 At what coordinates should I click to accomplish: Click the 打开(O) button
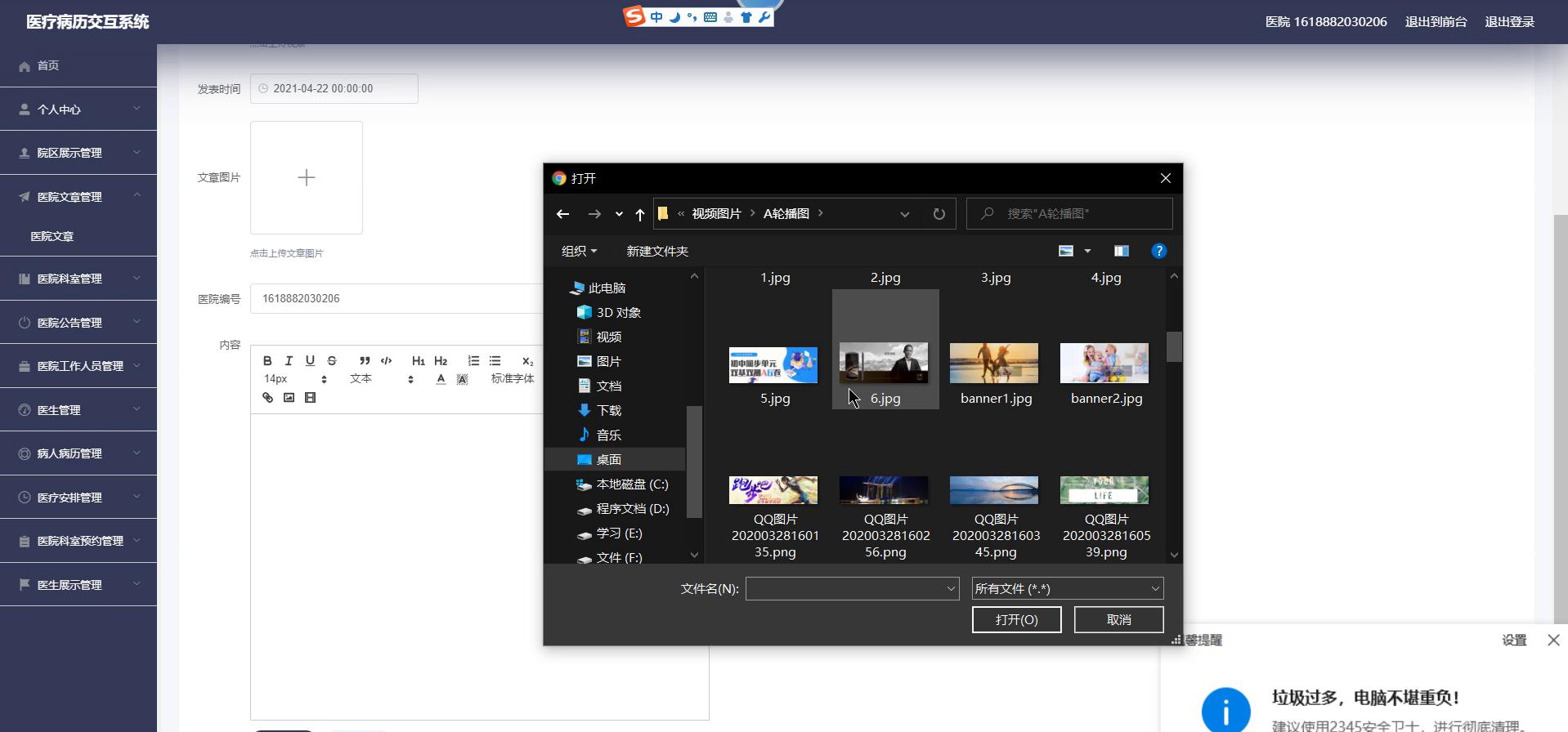coord(1016,619)
